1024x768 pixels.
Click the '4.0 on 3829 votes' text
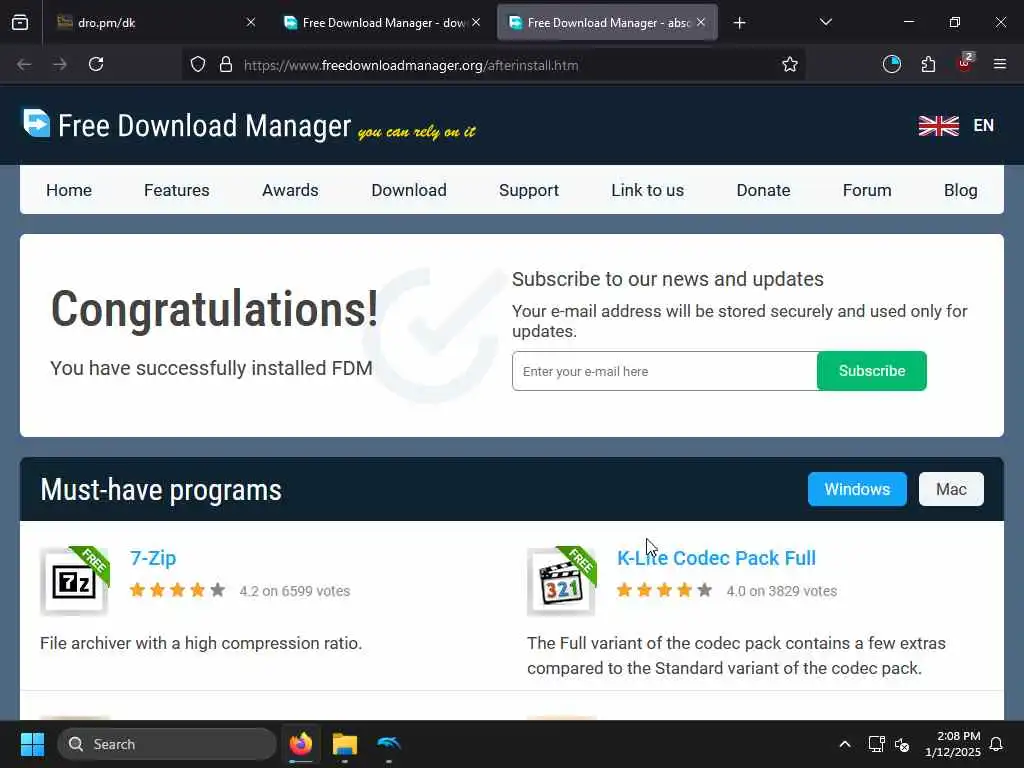coord(782,591)
